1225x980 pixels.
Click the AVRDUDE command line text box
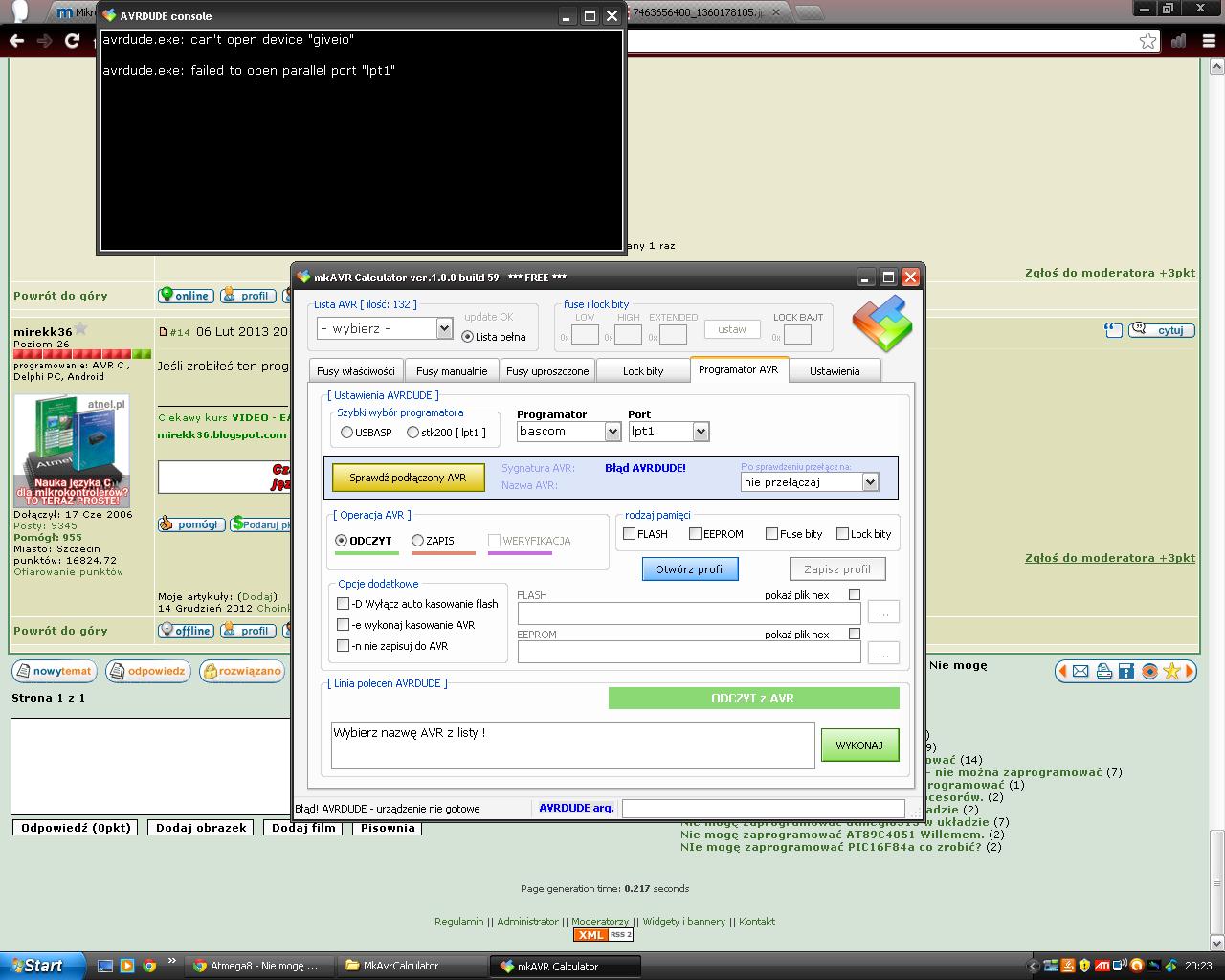pos(572,746)
